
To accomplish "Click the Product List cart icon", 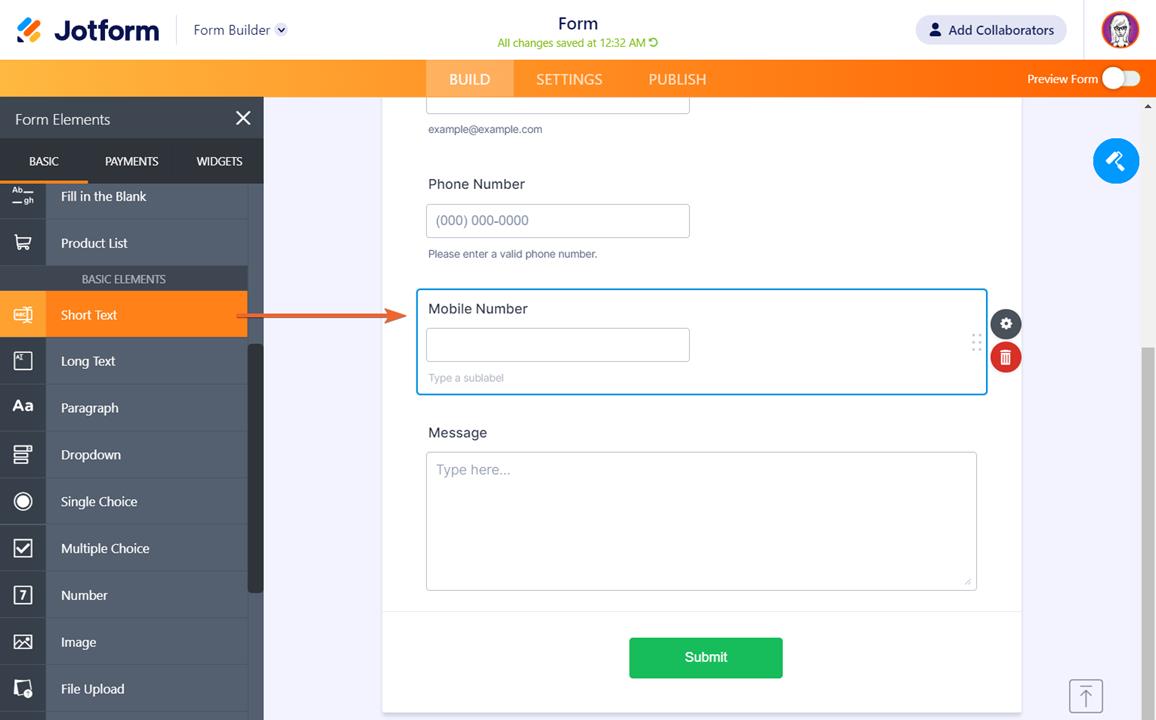I will (x=23, y=242).
